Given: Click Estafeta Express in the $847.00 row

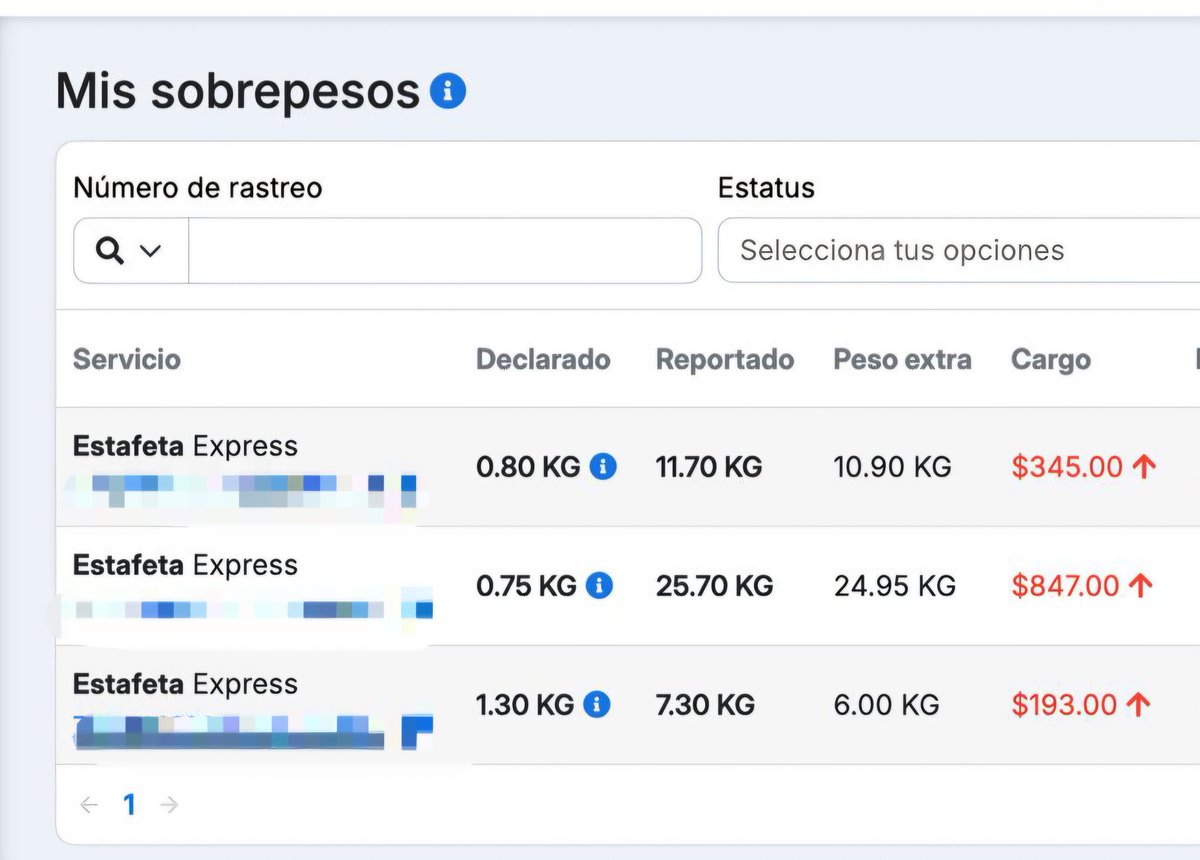Looking at the screenshot, I should pyautogui.click(x=185, y=565).
